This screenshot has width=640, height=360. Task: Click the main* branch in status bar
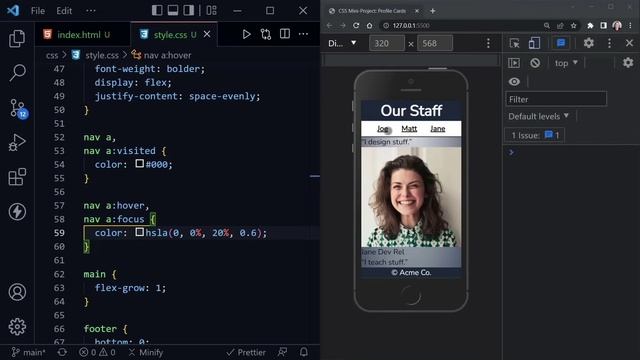pos(28,352)
